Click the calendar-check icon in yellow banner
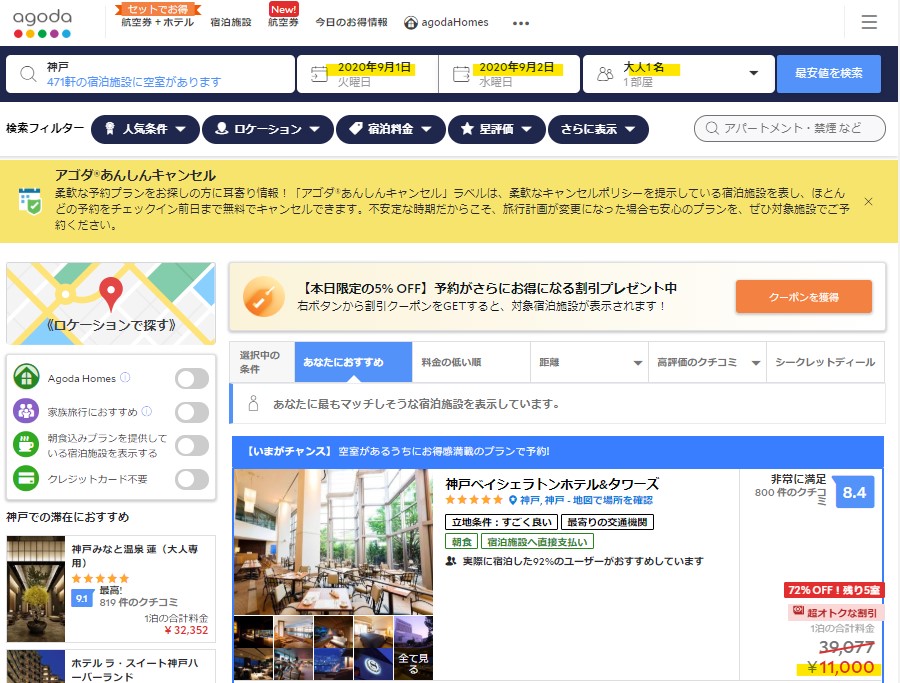Screen dimensions: 900x683 pos(30,200)
